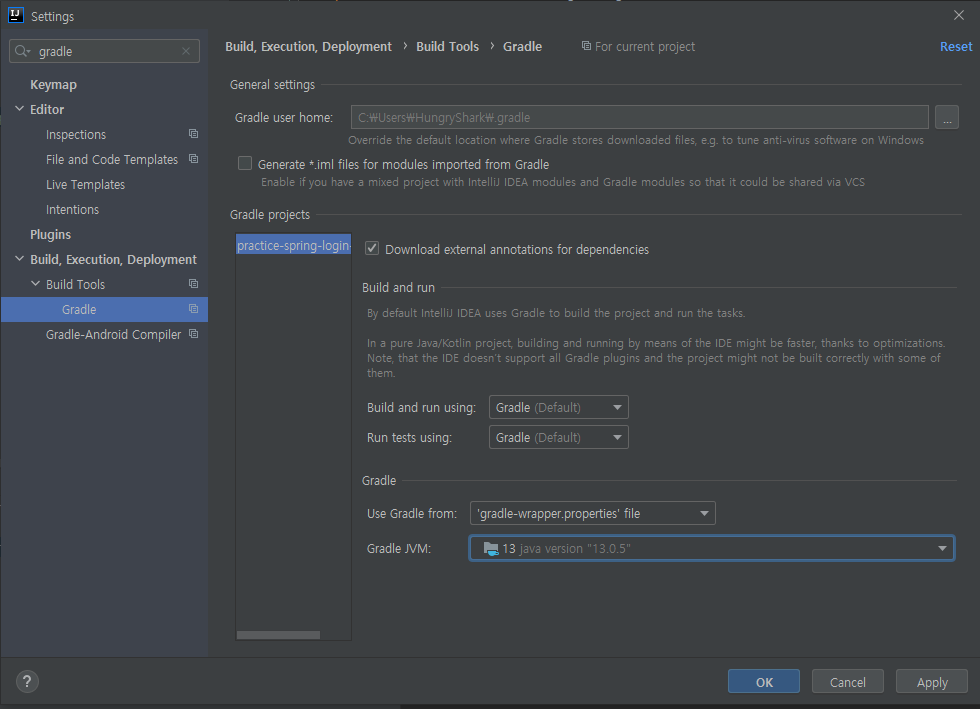Click Reset link
Viewport: 980px width, 709px height.
956,46
